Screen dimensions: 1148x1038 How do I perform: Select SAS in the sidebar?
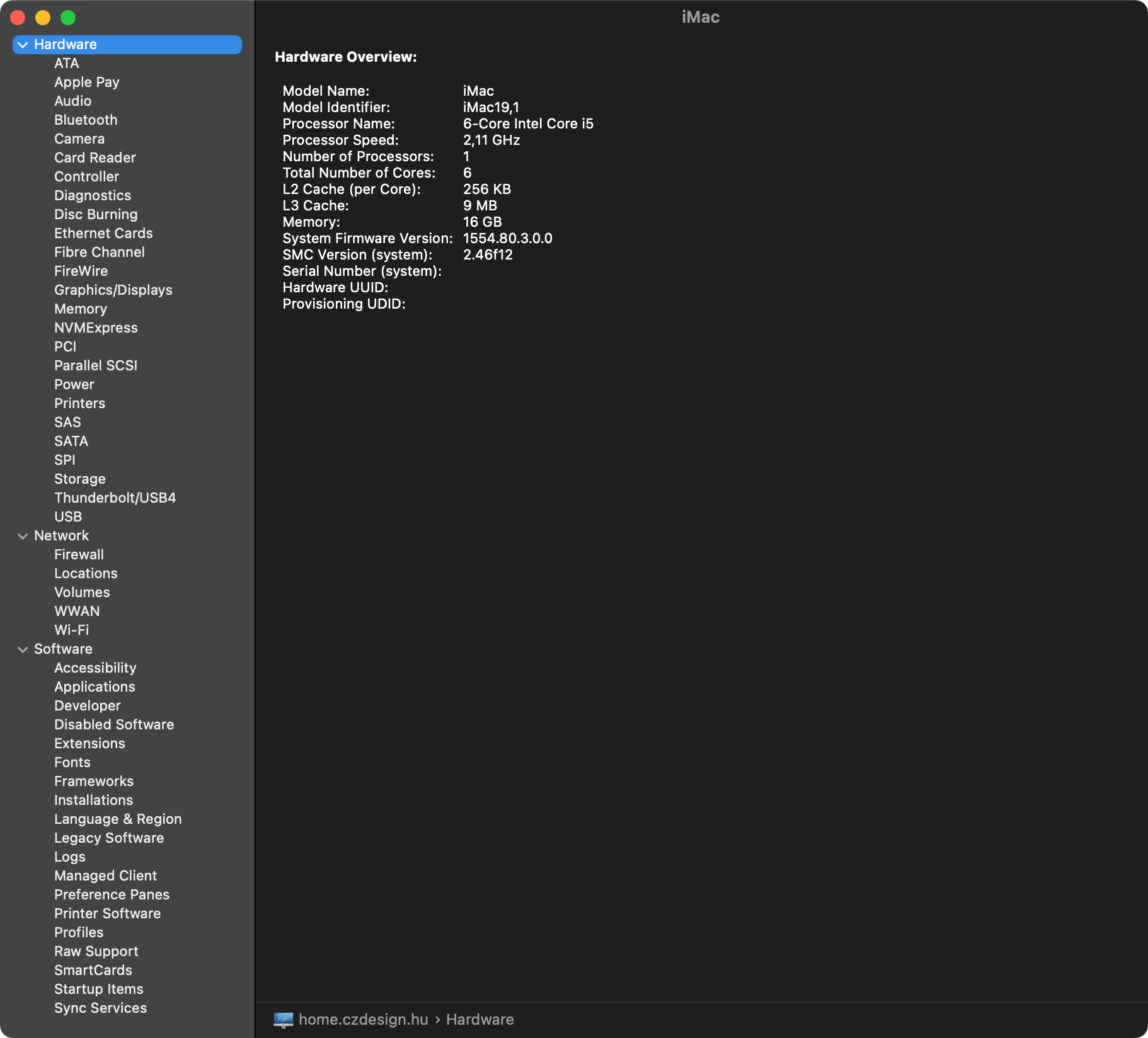click(67, 423)
